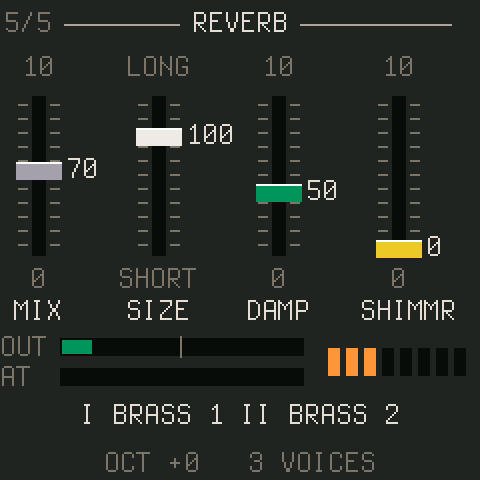Click the value 50 beside DAMP slider

tap(322, 190)
